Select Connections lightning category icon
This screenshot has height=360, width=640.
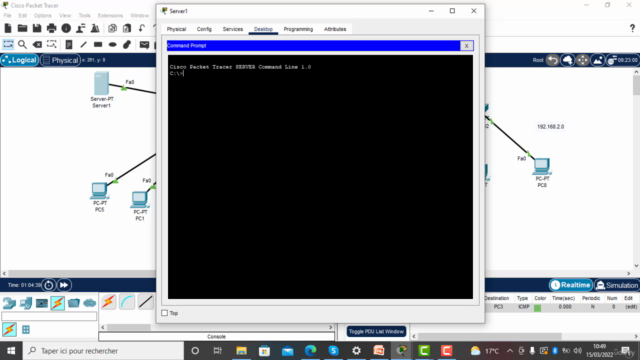click(58, 303)
